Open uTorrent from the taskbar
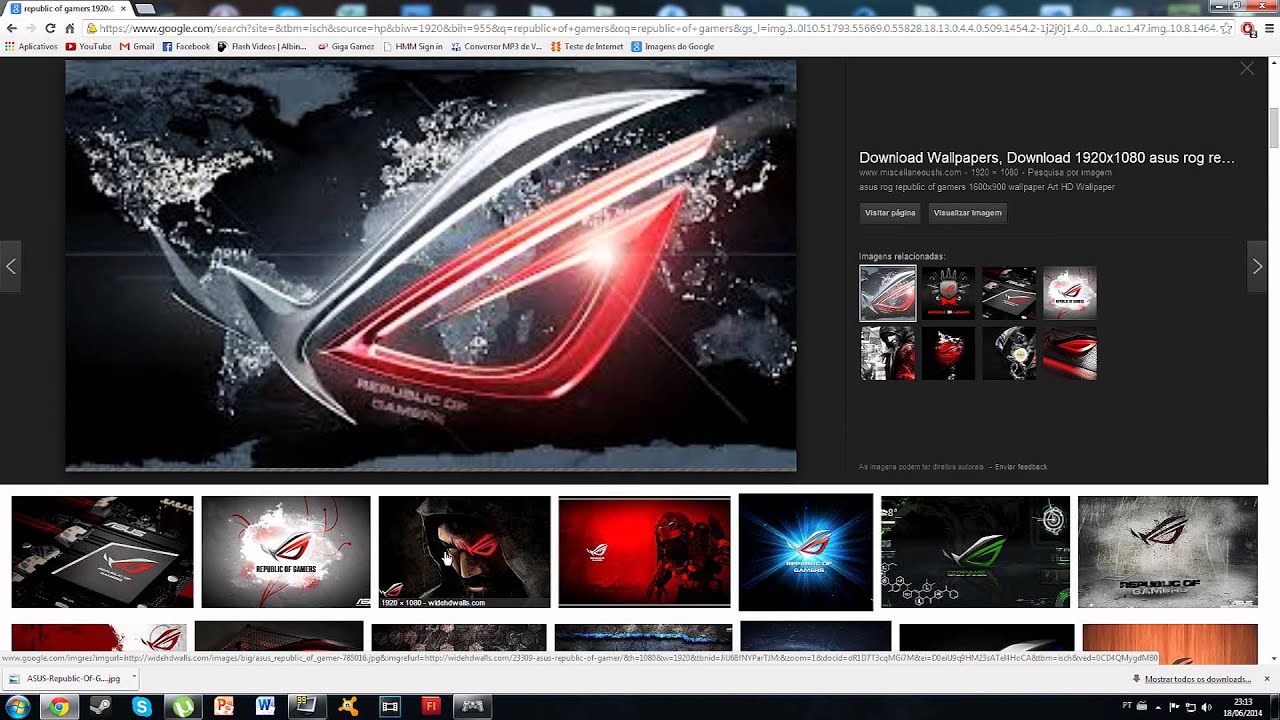 [183, 707]
